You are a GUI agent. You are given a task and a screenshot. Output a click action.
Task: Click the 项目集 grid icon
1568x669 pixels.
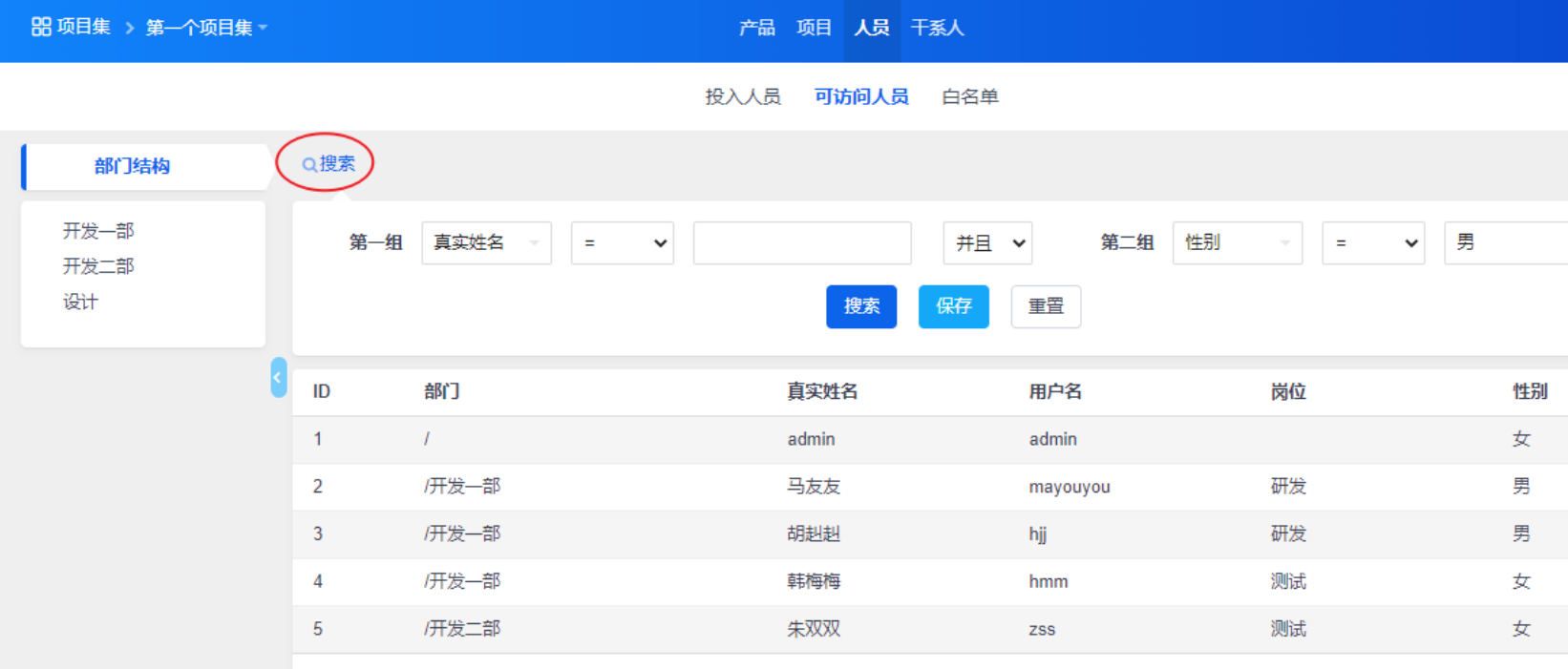[41, 27]
